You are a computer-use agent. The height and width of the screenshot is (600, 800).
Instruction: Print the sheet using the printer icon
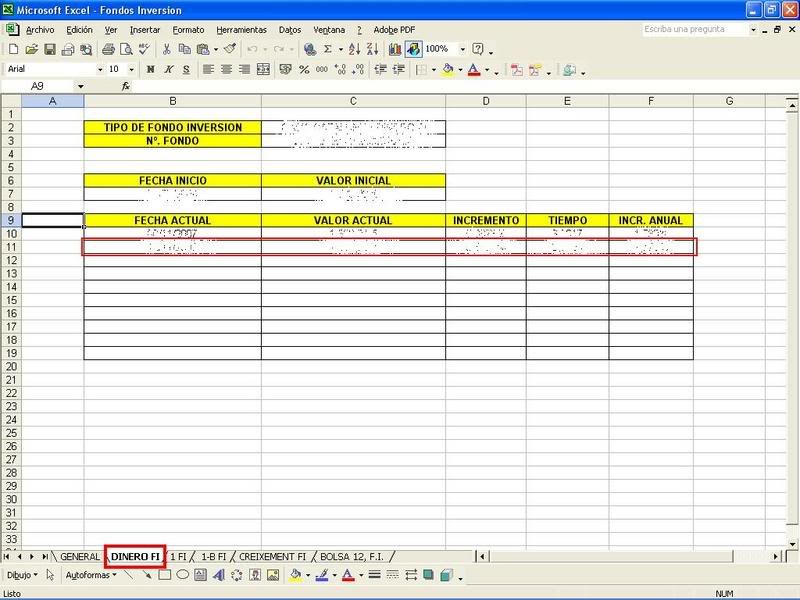[108, 49]
